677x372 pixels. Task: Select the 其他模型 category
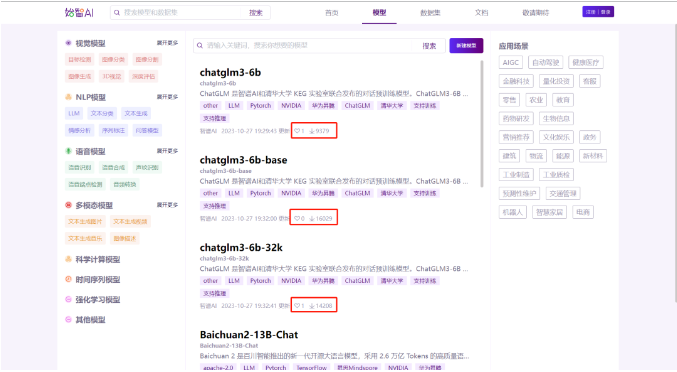(90, 319)
